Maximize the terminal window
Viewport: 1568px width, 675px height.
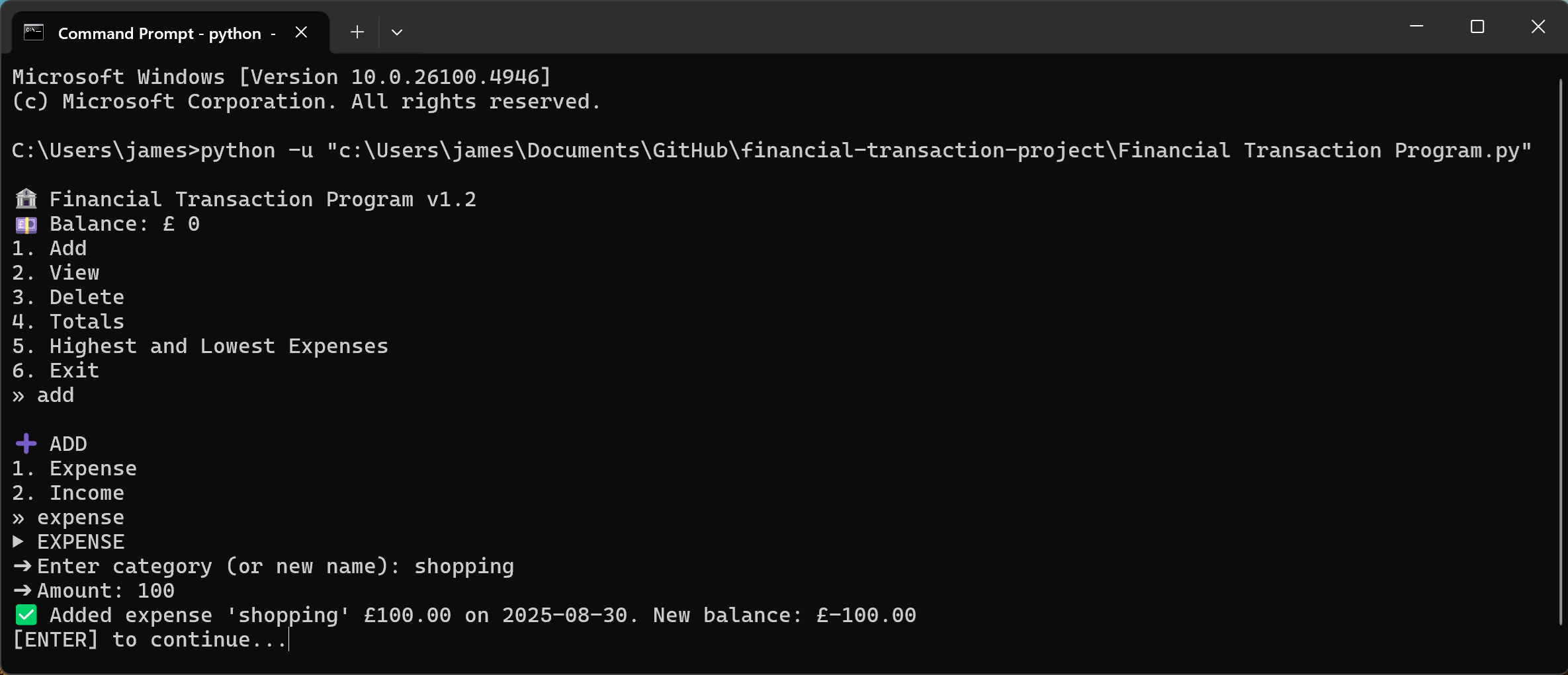tap(1477, 26)
